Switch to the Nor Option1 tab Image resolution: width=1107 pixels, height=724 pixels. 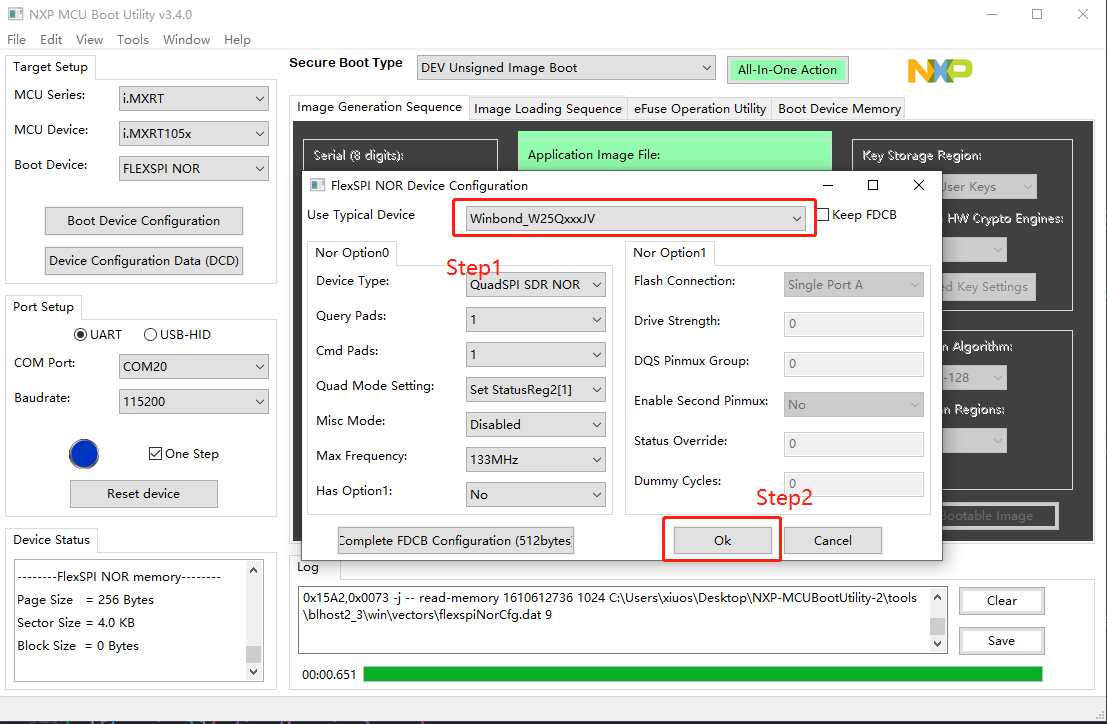tap(669, 253)
